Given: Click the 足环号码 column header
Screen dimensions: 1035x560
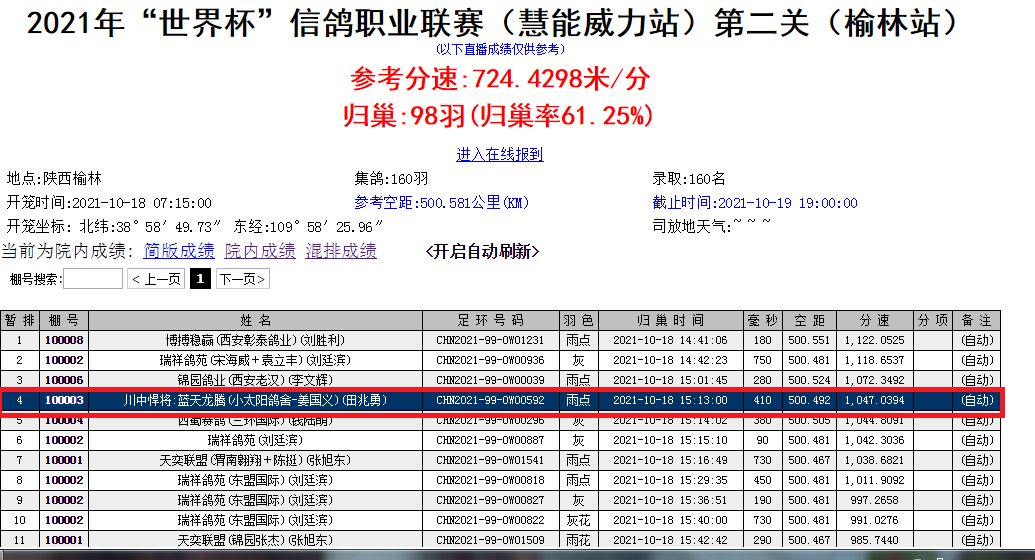Looking at the screenshot, I should point(490,320).
